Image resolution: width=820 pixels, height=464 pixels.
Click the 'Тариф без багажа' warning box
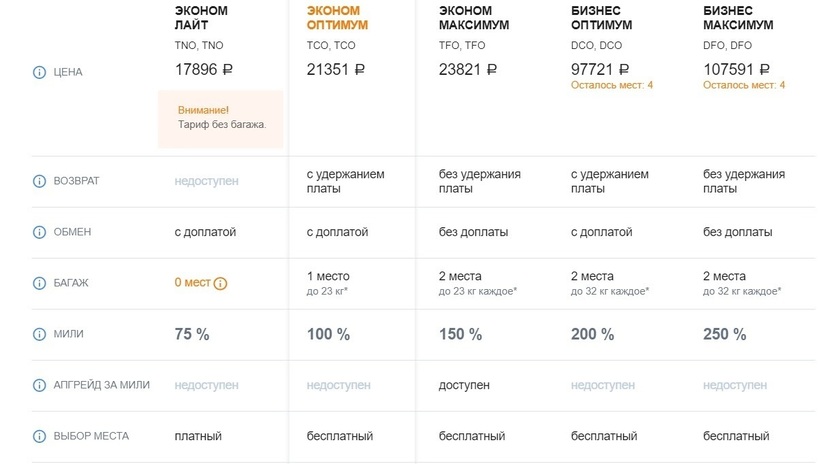221,118
